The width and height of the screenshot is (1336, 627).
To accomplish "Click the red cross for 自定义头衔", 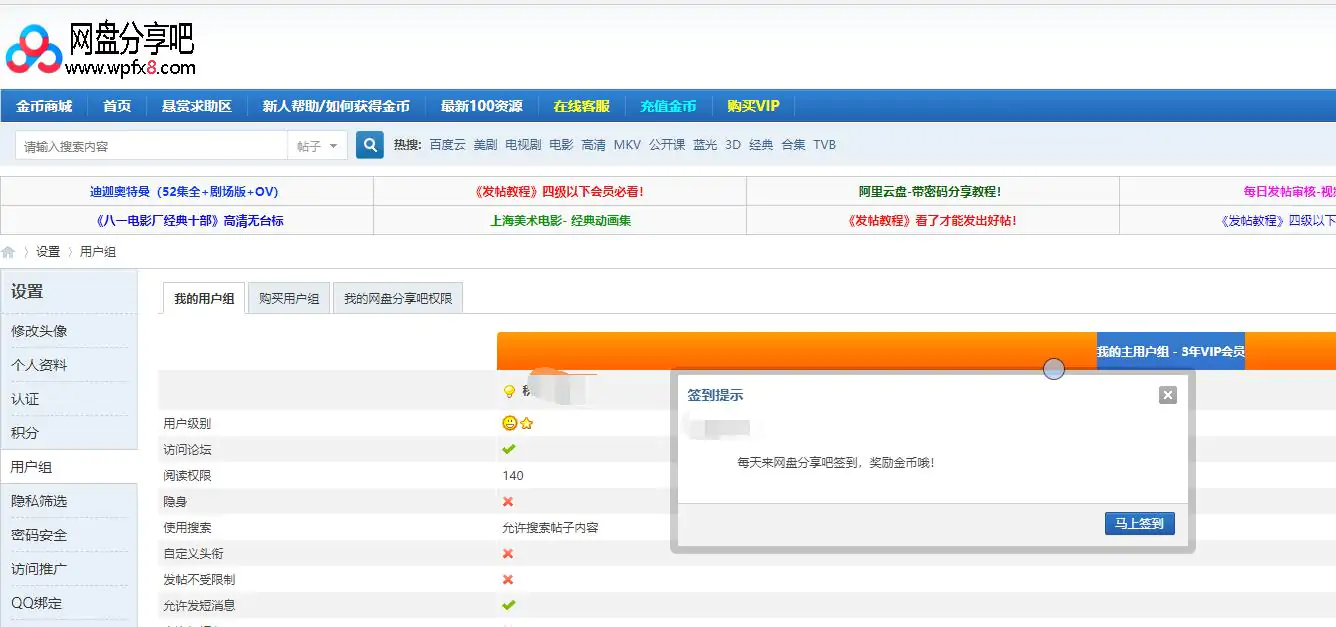I will (x=508, y=553).
